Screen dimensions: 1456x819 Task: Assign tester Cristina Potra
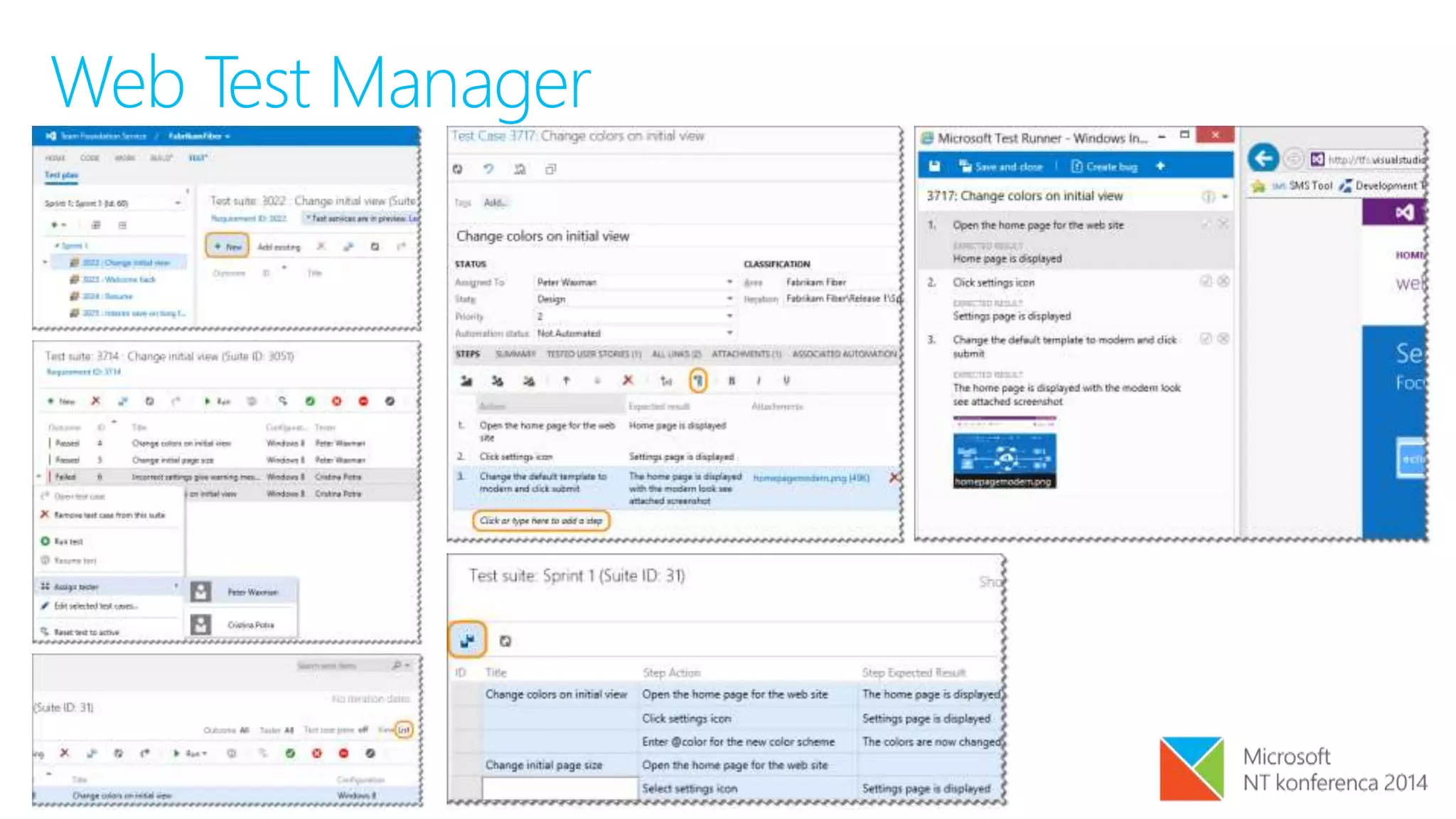(x=242, y=625)
